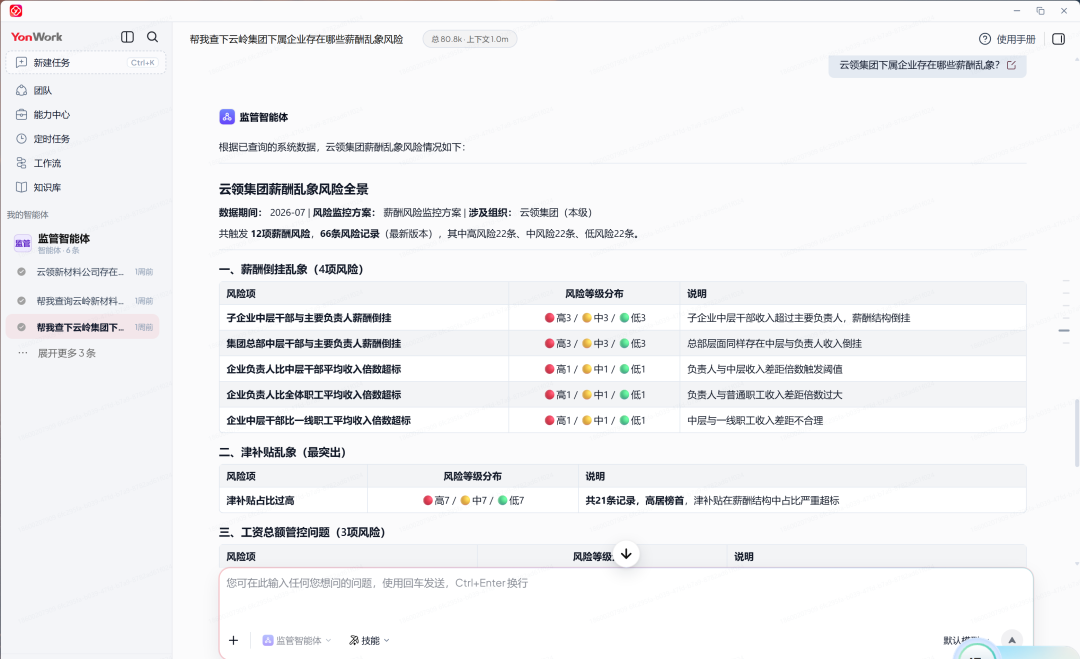Open conversation 帮我查询云岭新材料...
1080x659 pixels.
(x=83, y=301)
